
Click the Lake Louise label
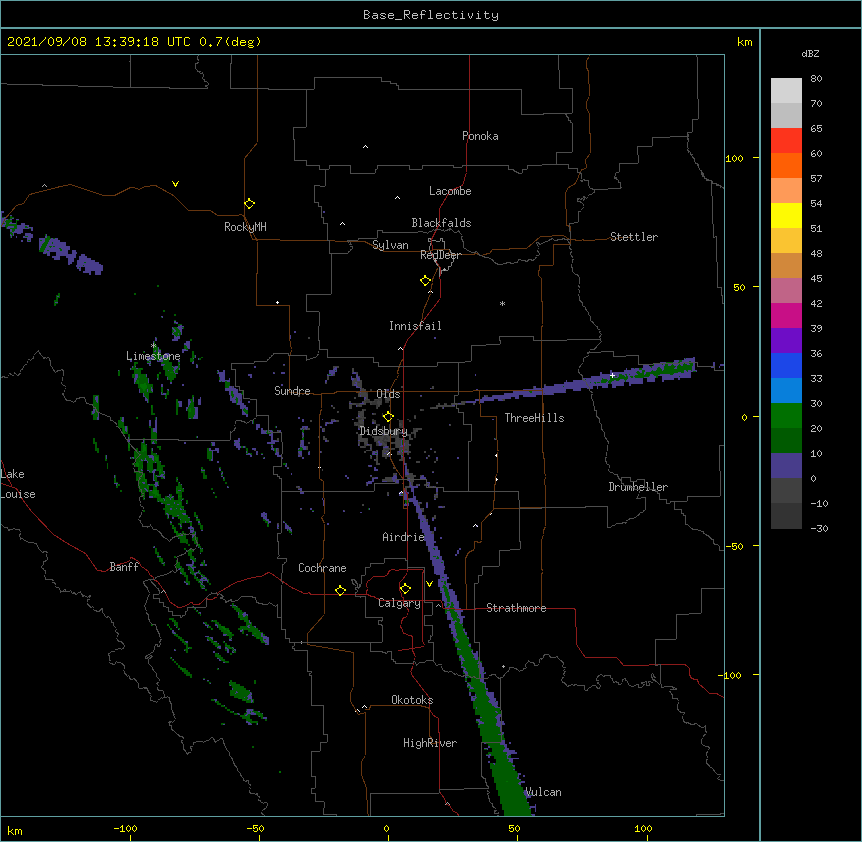pos(18,484)
